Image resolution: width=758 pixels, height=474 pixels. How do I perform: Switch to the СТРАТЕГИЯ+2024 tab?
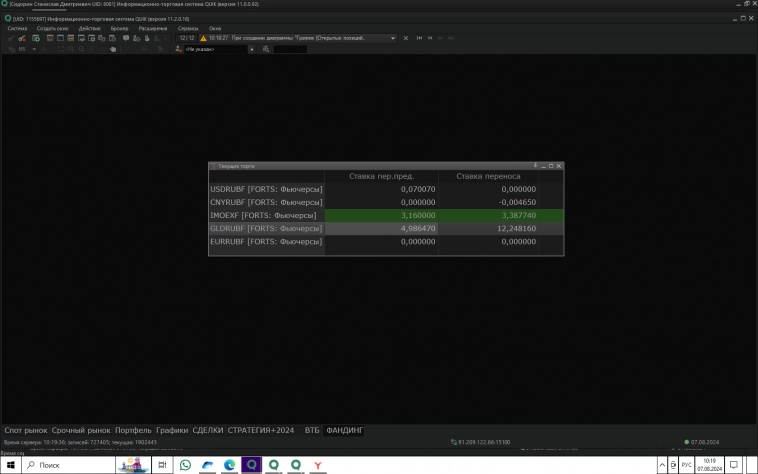click(261, 430)
